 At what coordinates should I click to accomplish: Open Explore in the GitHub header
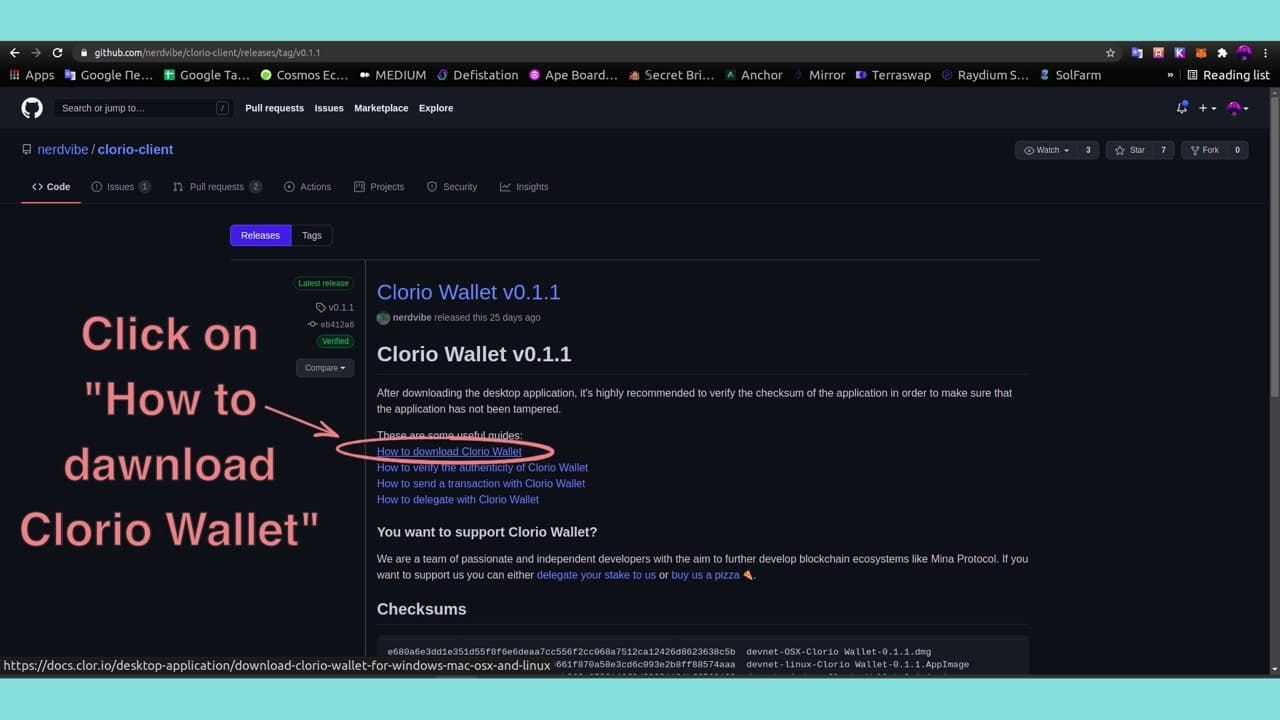436,108
